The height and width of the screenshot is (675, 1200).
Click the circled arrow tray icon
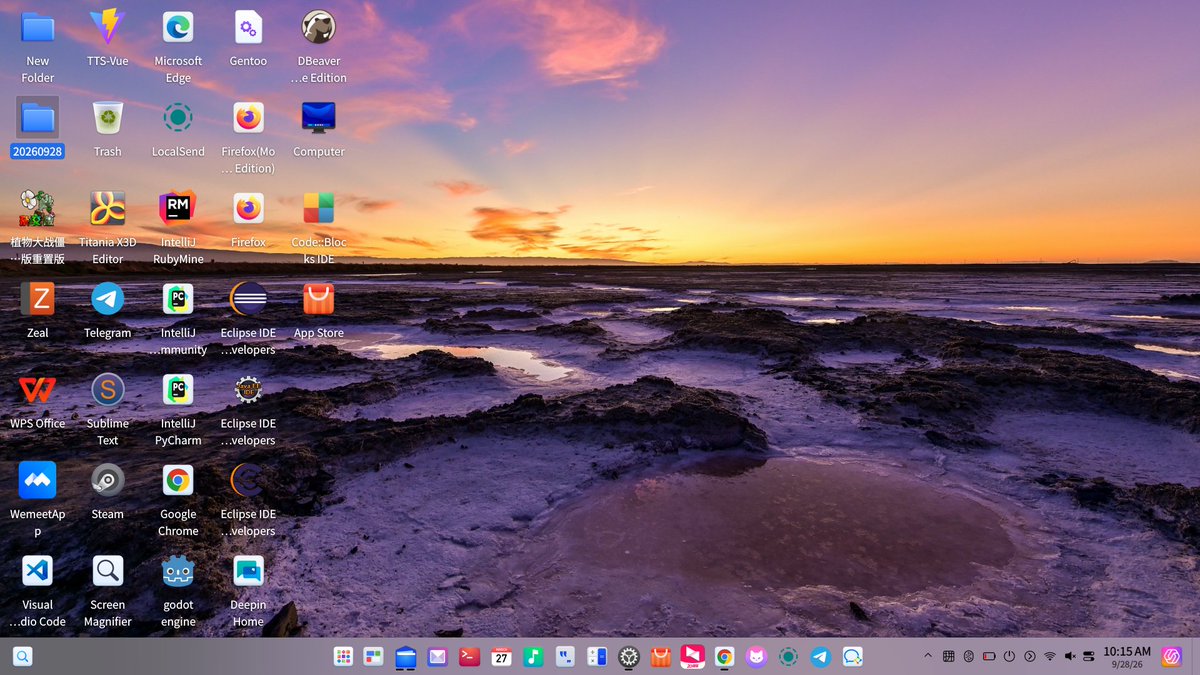(1030, 657)
